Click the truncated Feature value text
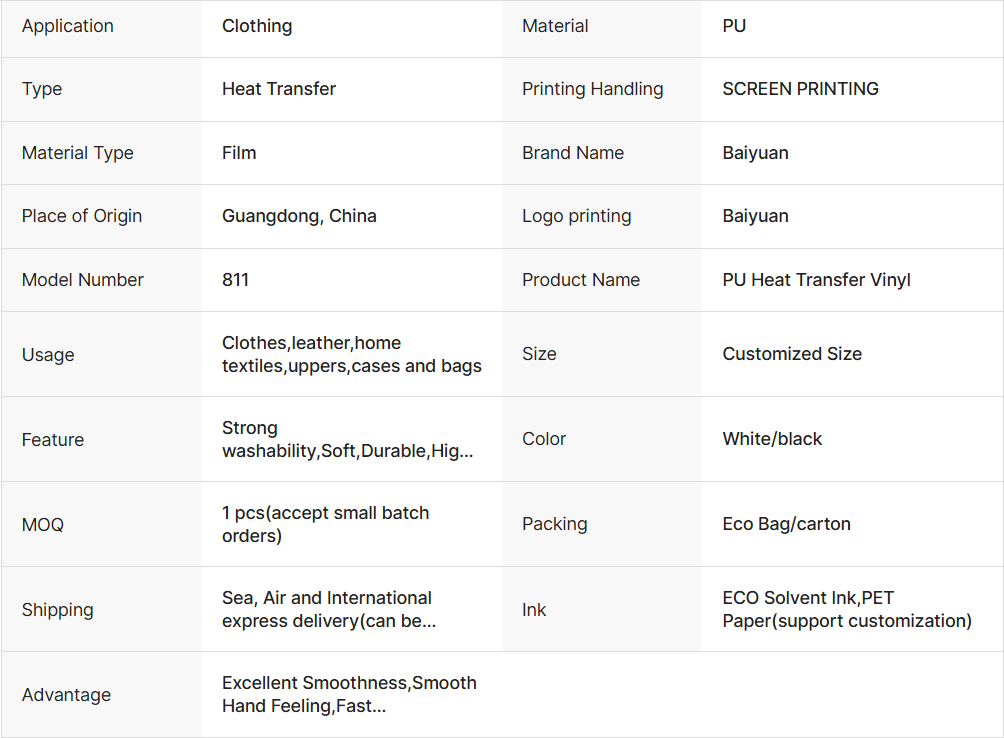This screenshot has width=1004, height=738. point(347,440)
